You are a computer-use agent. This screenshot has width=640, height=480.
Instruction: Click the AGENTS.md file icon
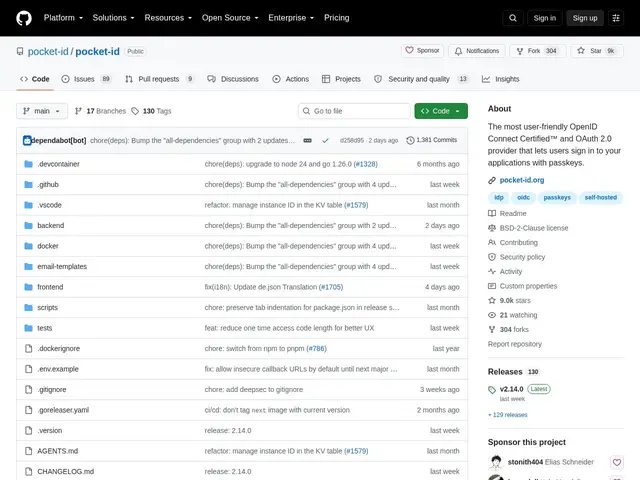click(28, 451)
